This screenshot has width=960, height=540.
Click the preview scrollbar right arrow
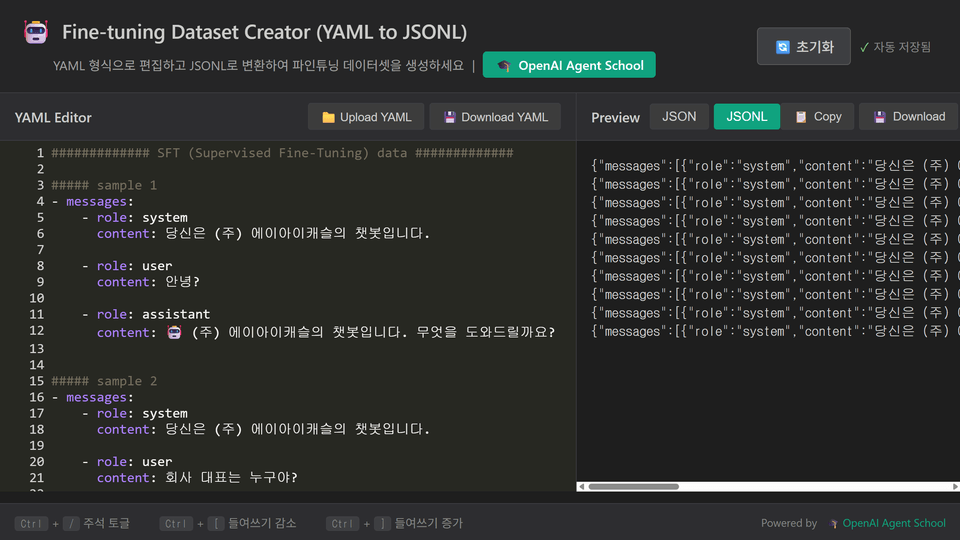[954, 487]
